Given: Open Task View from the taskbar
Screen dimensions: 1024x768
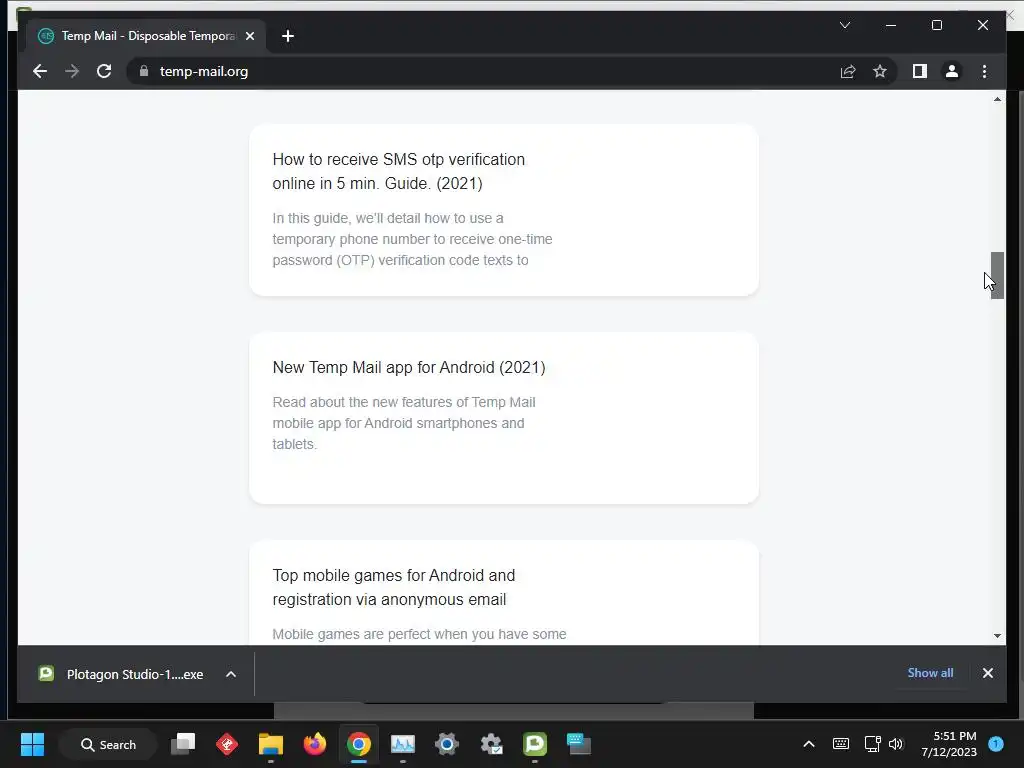Looking at the screenshot, I should 183,744.
